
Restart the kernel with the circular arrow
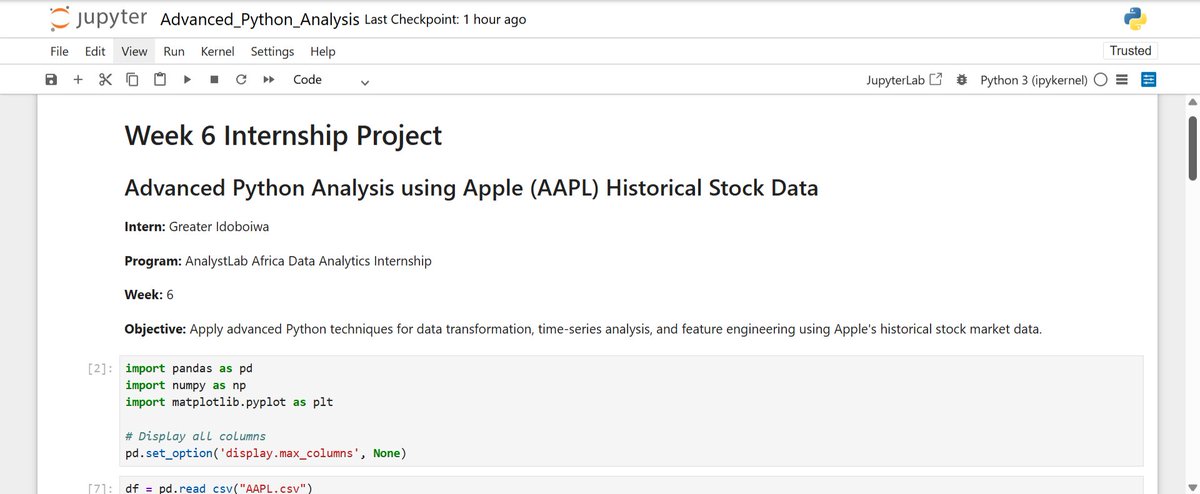point(241,79)
